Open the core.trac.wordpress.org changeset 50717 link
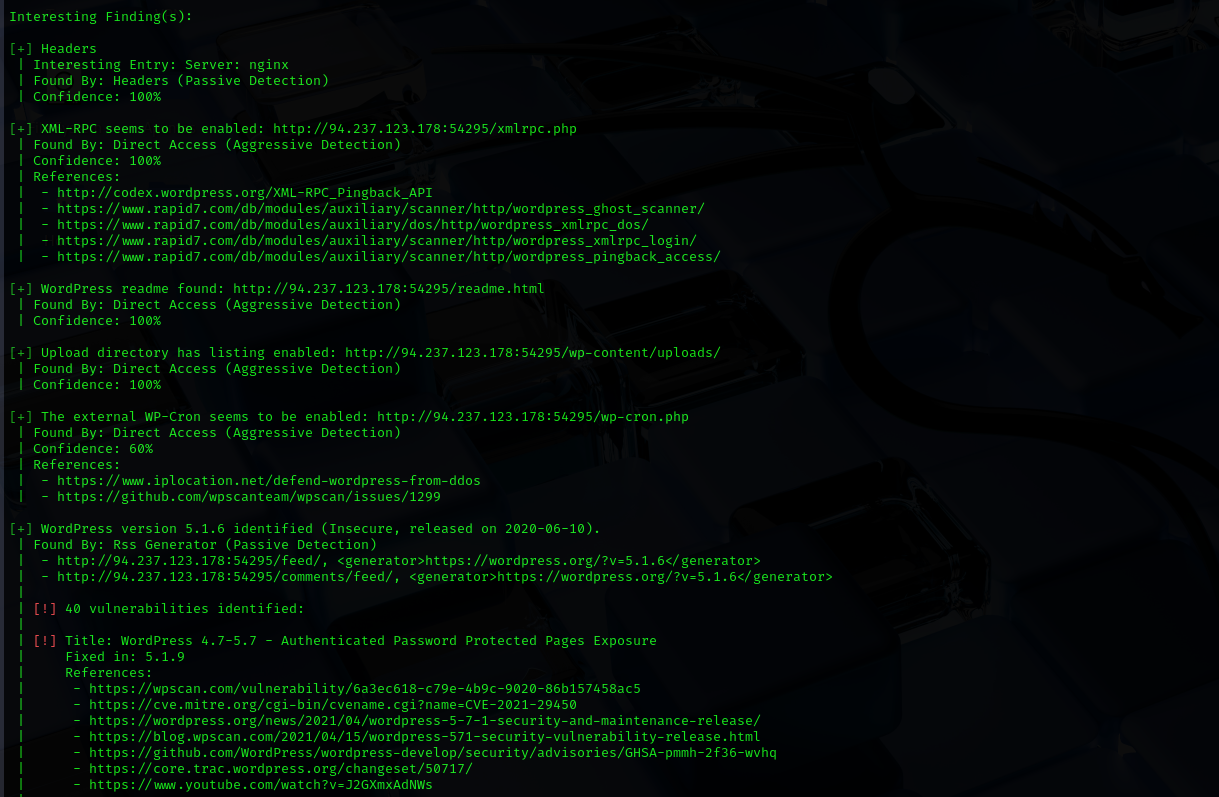Image resolution: width=1219 pixels, height=797 pixels. [x=280, y=769]
